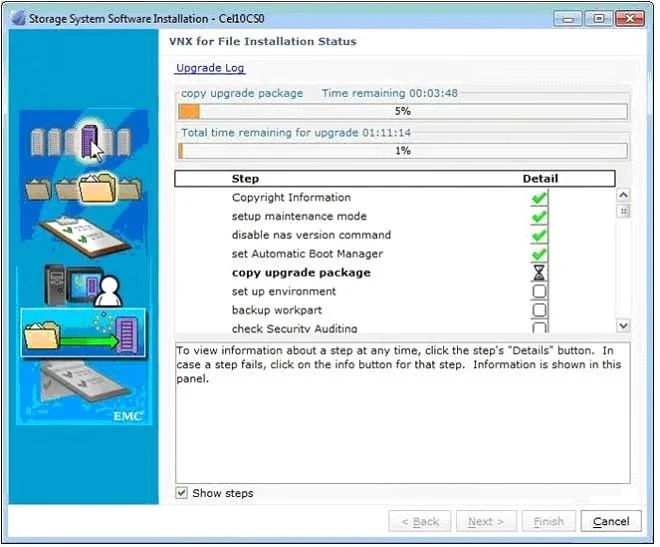Viewport: 660px width, 547px height.
Task: Click the Detail column header
Action: [540, 178]
